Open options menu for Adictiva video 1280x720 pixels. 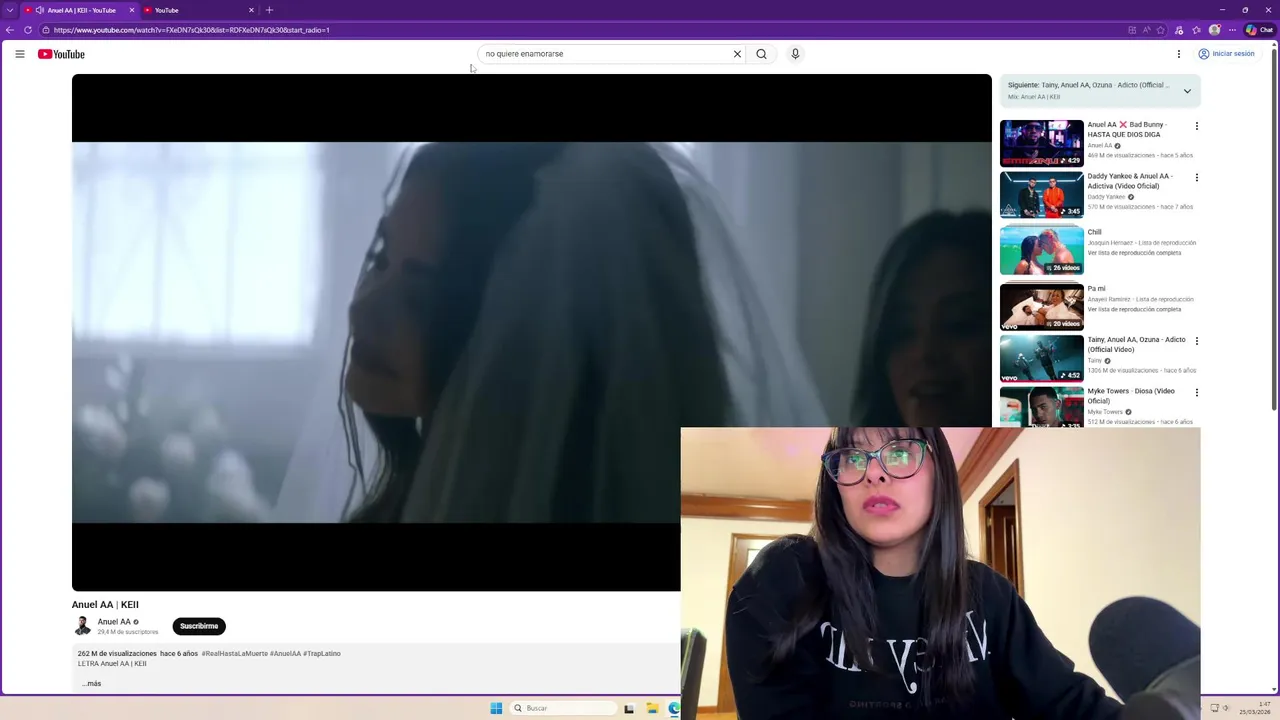[1196, 177]
